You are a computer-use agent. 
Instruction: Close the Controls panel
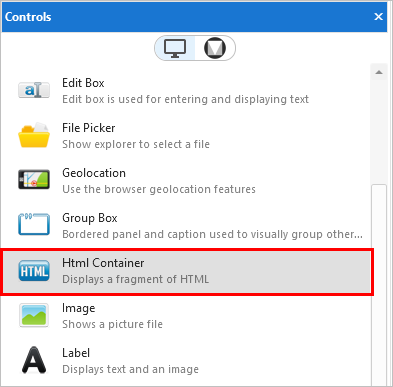pyautogui.click(x=378, y=16)
